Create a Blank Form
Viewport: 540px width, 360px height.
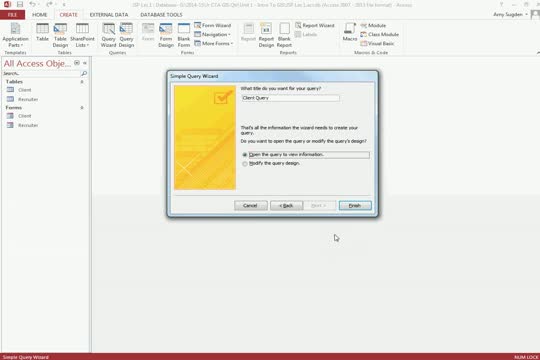coord(184,35)
